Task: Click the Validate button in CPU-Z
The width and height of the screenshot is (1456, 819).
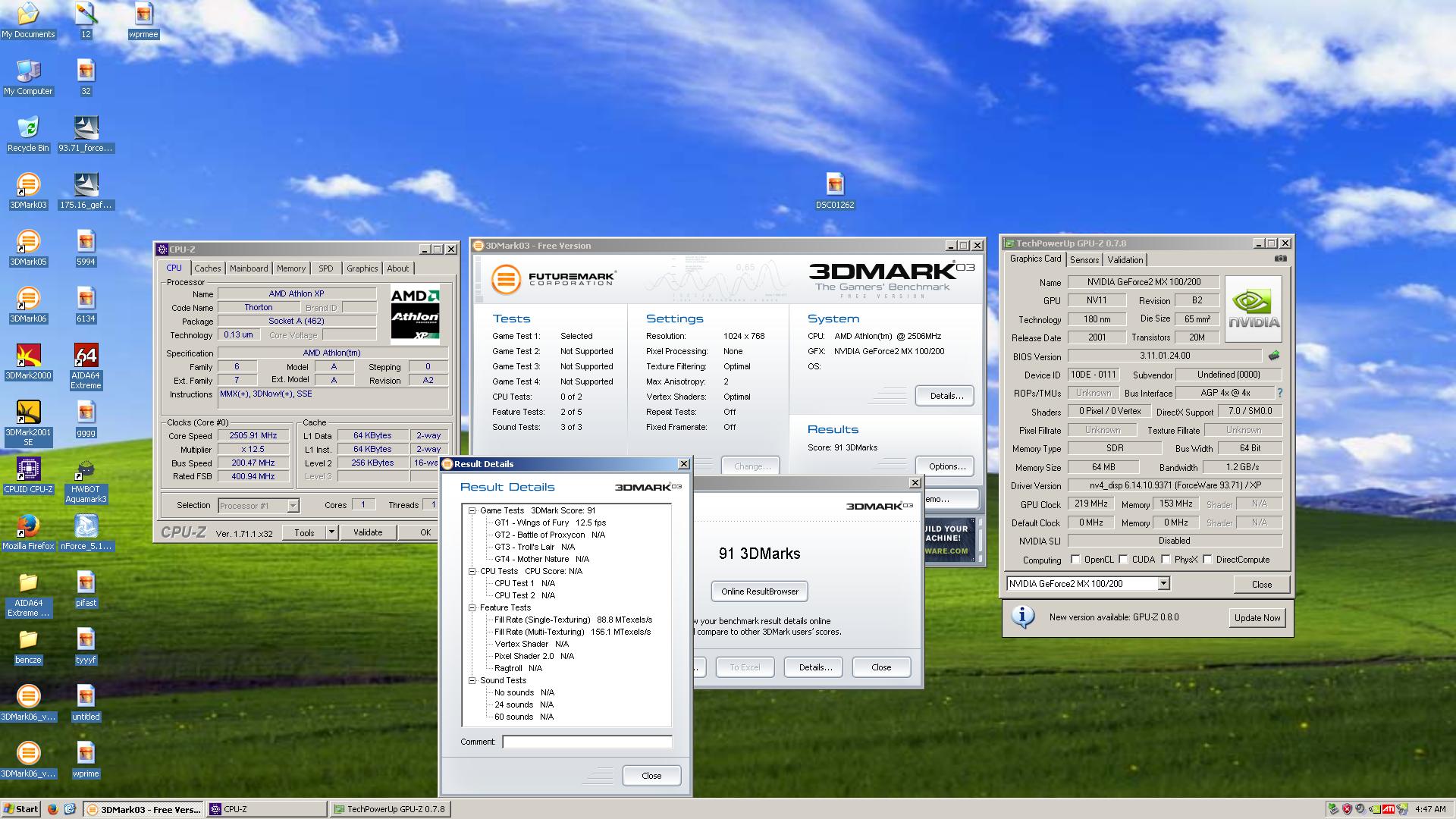Action: [x=368, y=532]
